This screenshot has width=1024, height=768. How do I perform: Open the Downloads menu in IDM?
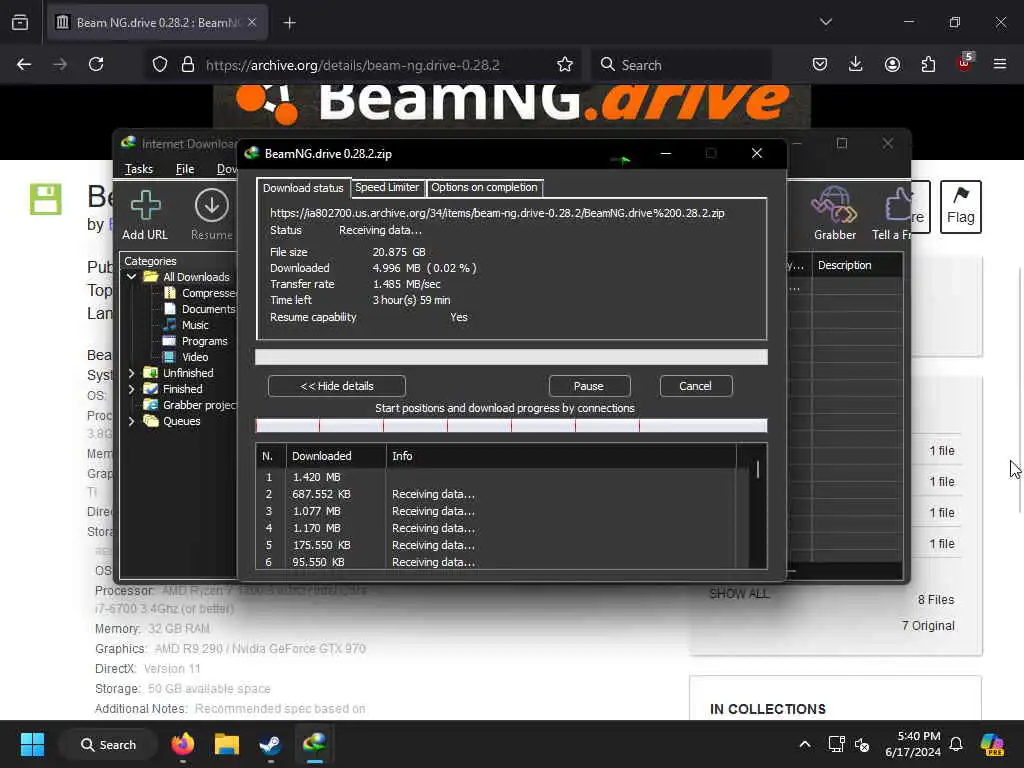(227, 169)
